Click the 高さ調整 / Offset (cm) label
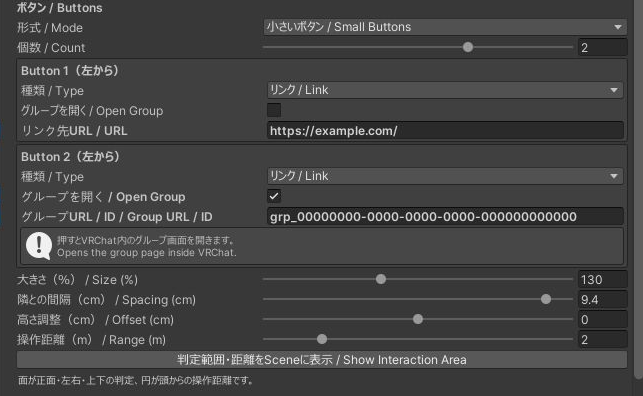 (95, 320)
